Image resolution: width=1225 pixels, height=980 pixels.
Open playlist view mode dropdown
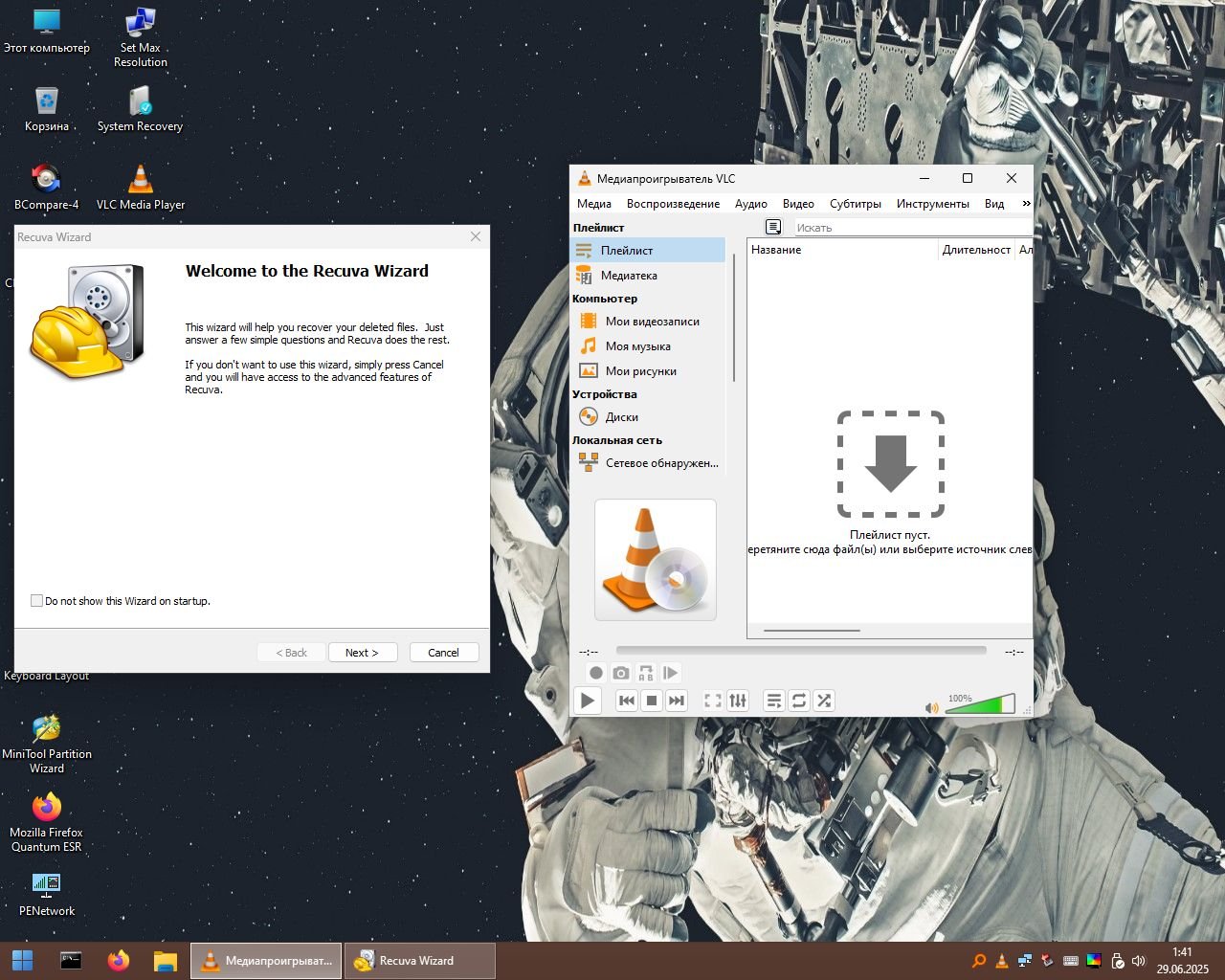click(x=773, y=227)
